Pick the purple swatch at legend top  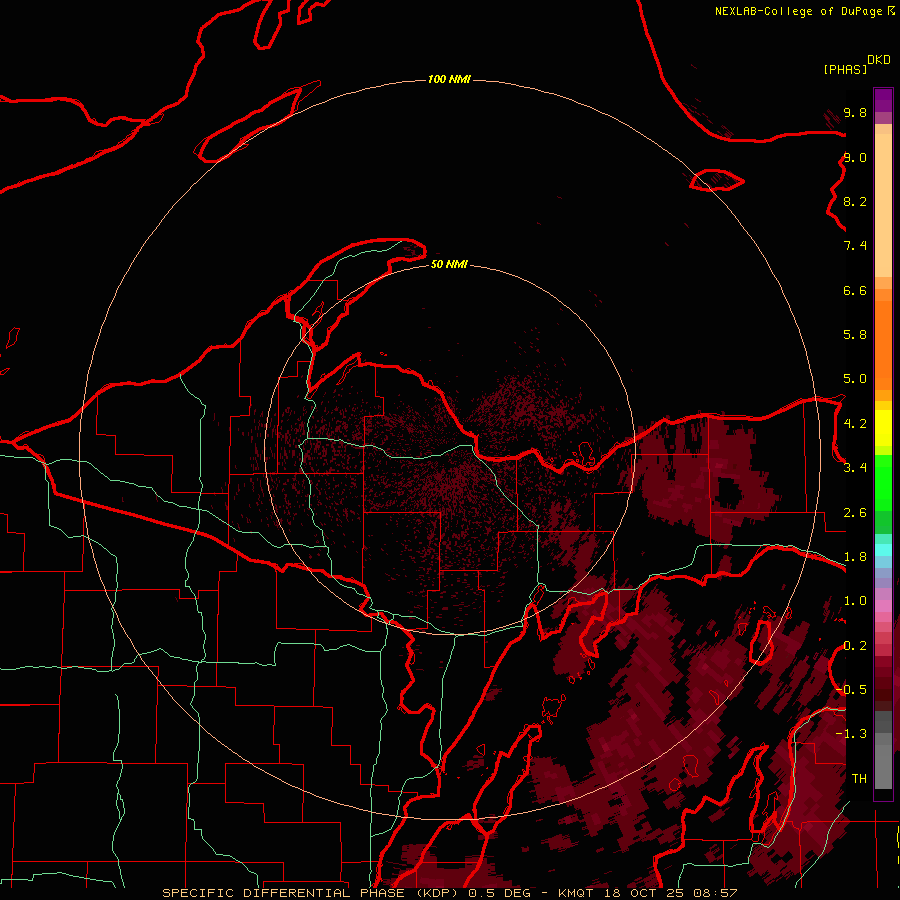tap(883, 100)
